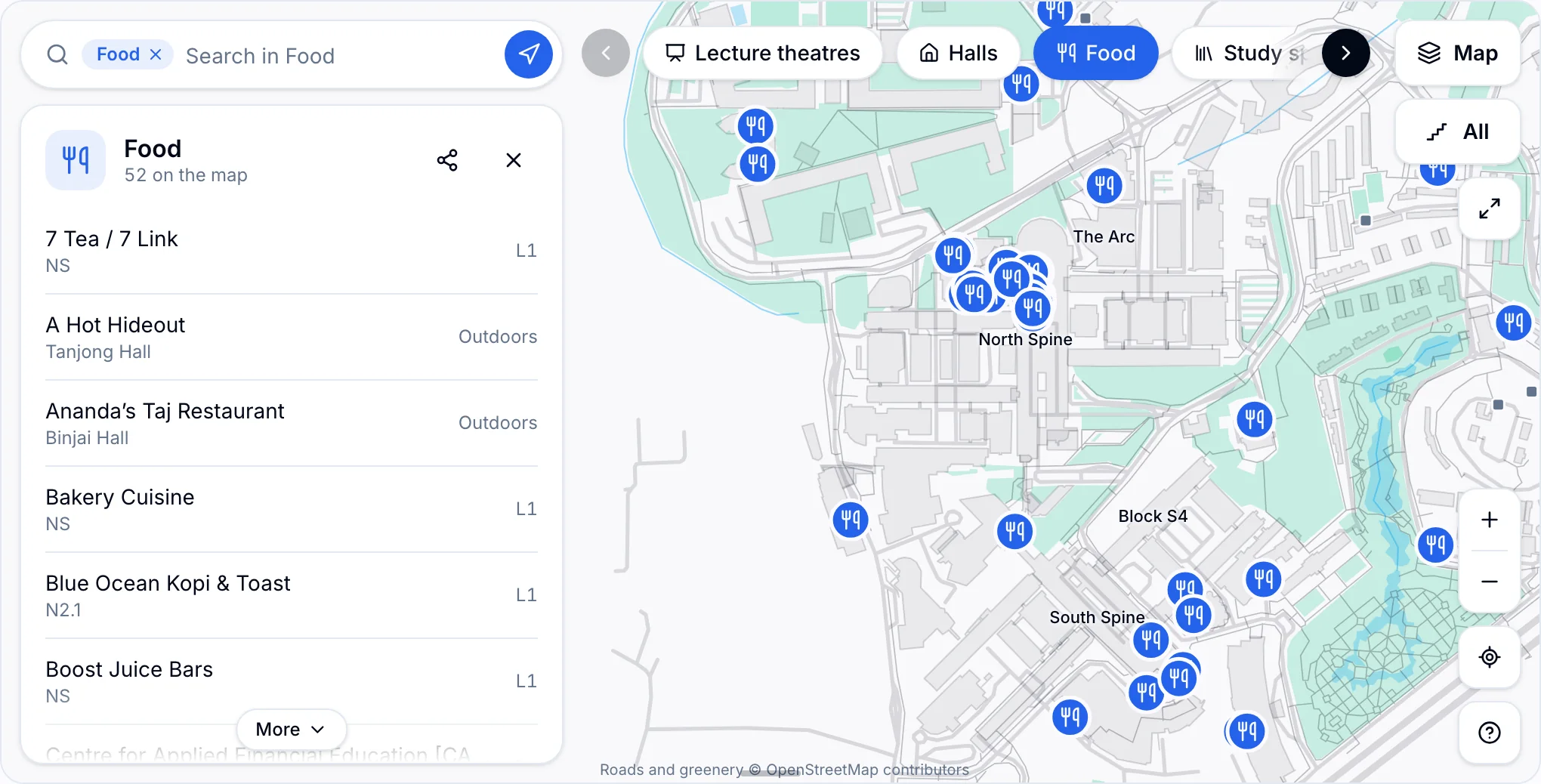Click The Arc map label
1541x784 pixels.
click(1104, 236)
